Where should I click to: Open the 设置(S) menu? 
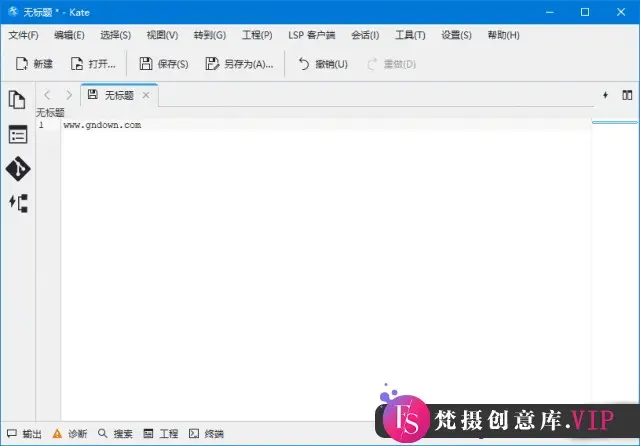coord(456,35)
